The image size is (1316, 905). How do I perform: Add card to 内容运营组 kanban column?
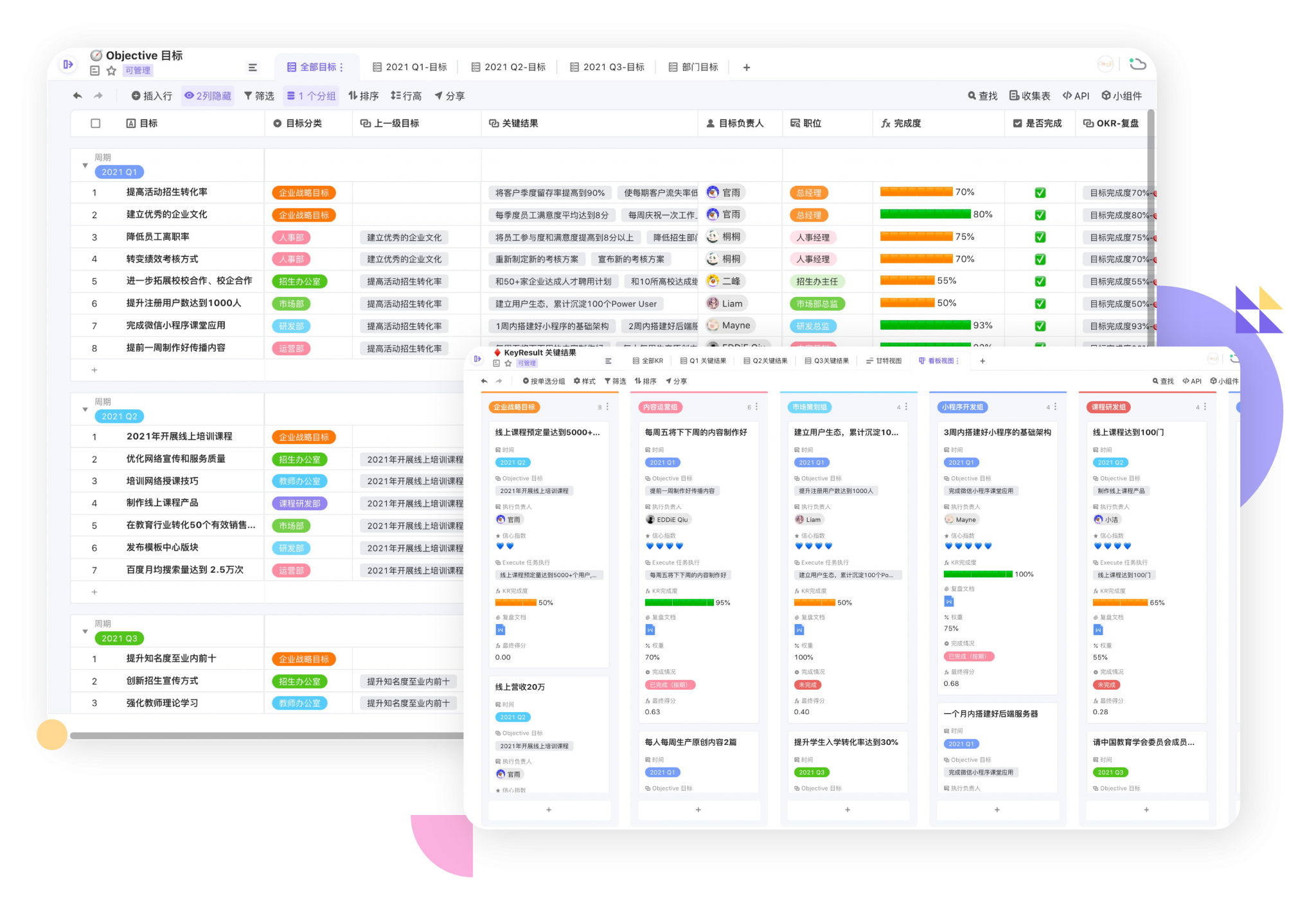(x=698, y=810)
